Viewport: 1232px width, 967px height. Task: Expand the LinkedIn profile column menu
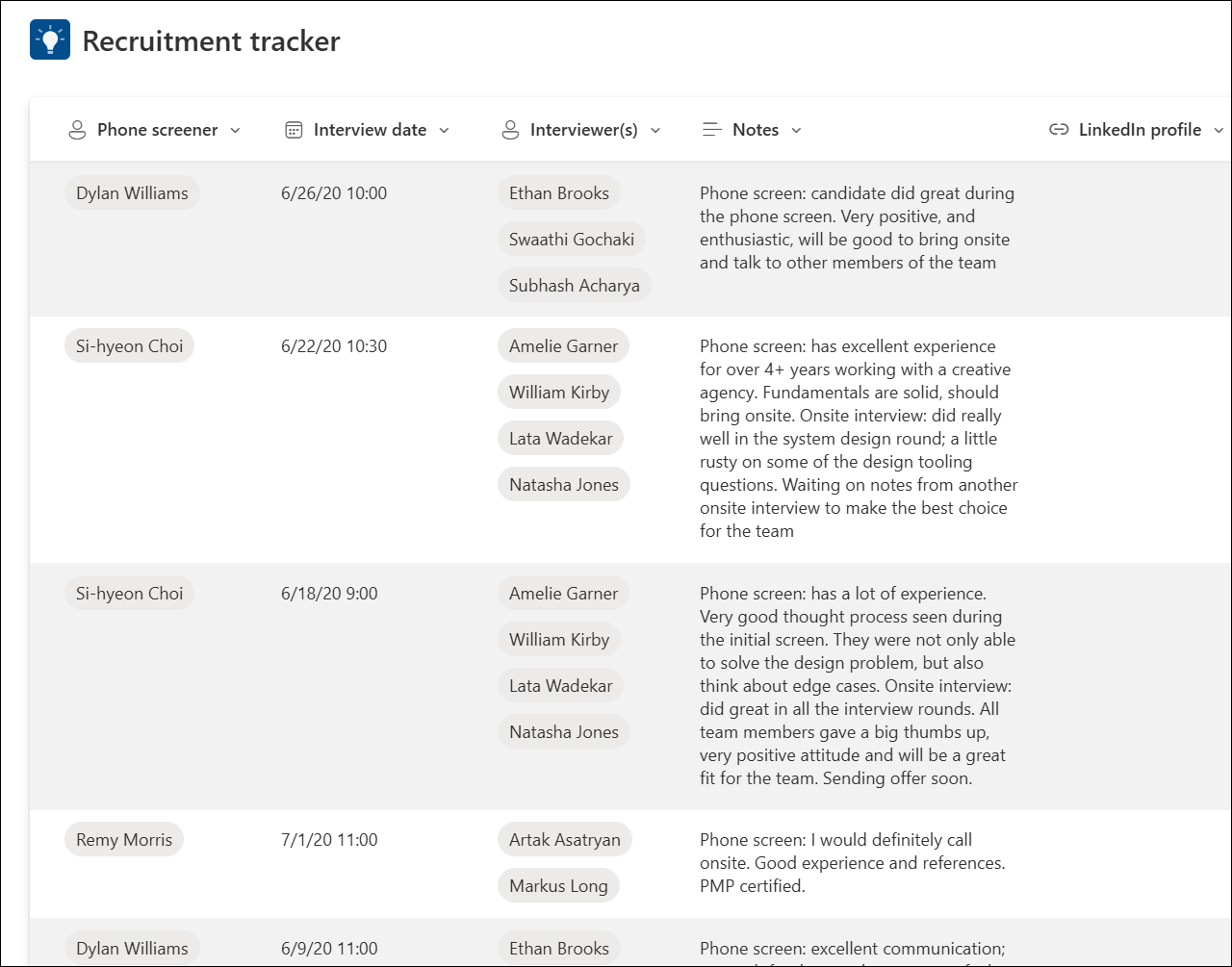click(1219, 130)
